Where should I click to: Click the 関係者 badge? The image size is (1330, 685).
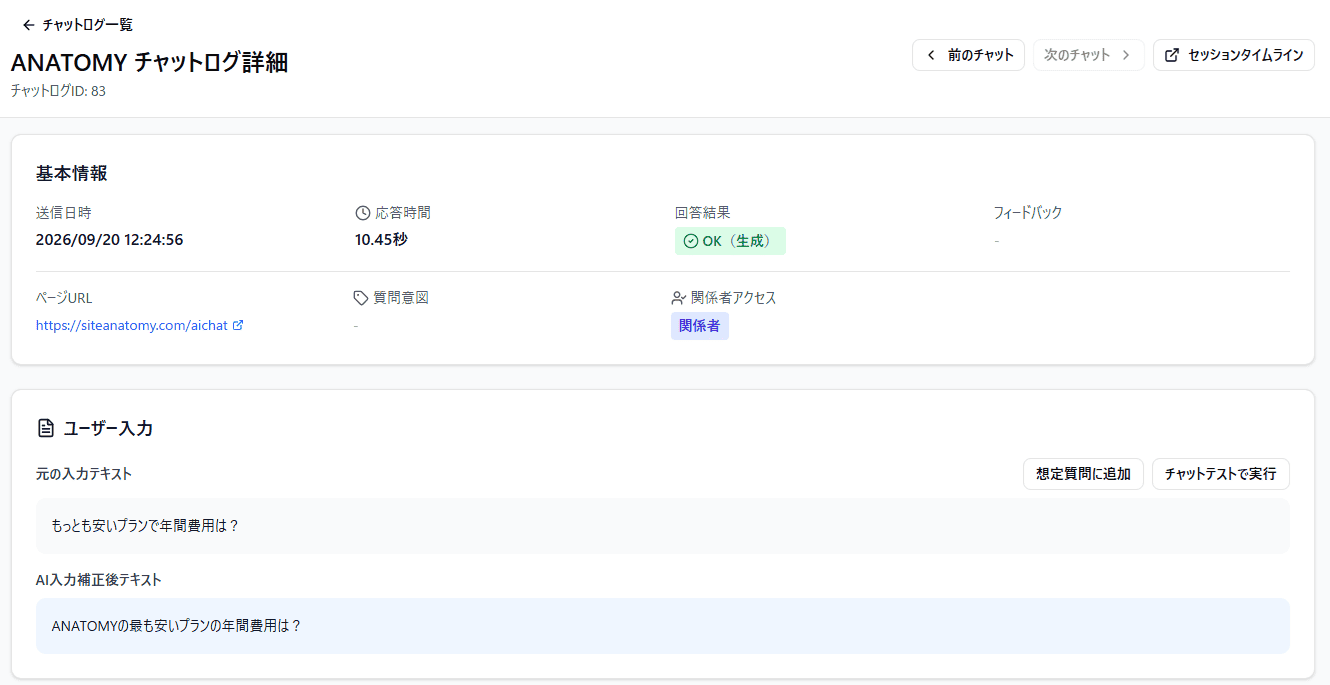click(x=700, y=326)
